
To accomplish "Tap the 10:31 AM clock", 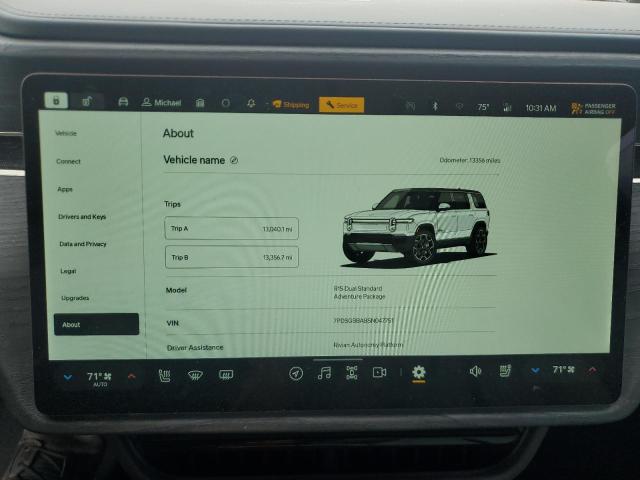I will [x=541, y=108].
